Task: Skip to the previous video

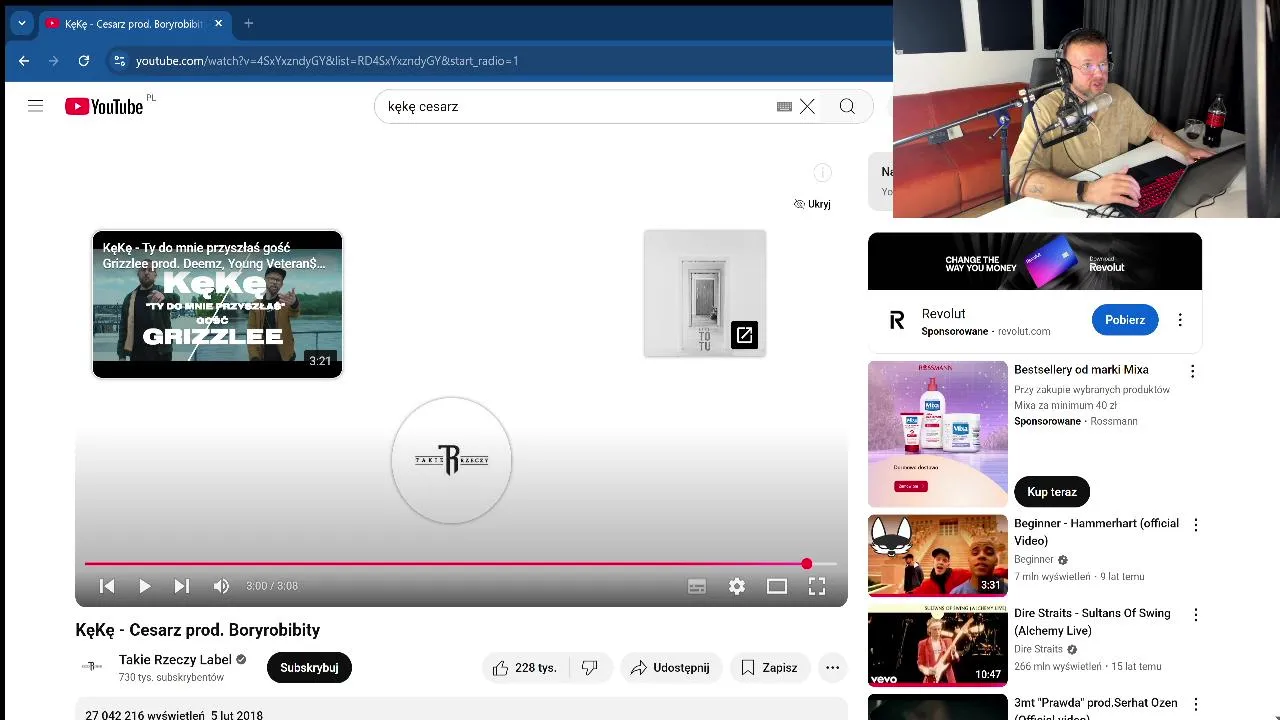Action: tap(107, 586)
